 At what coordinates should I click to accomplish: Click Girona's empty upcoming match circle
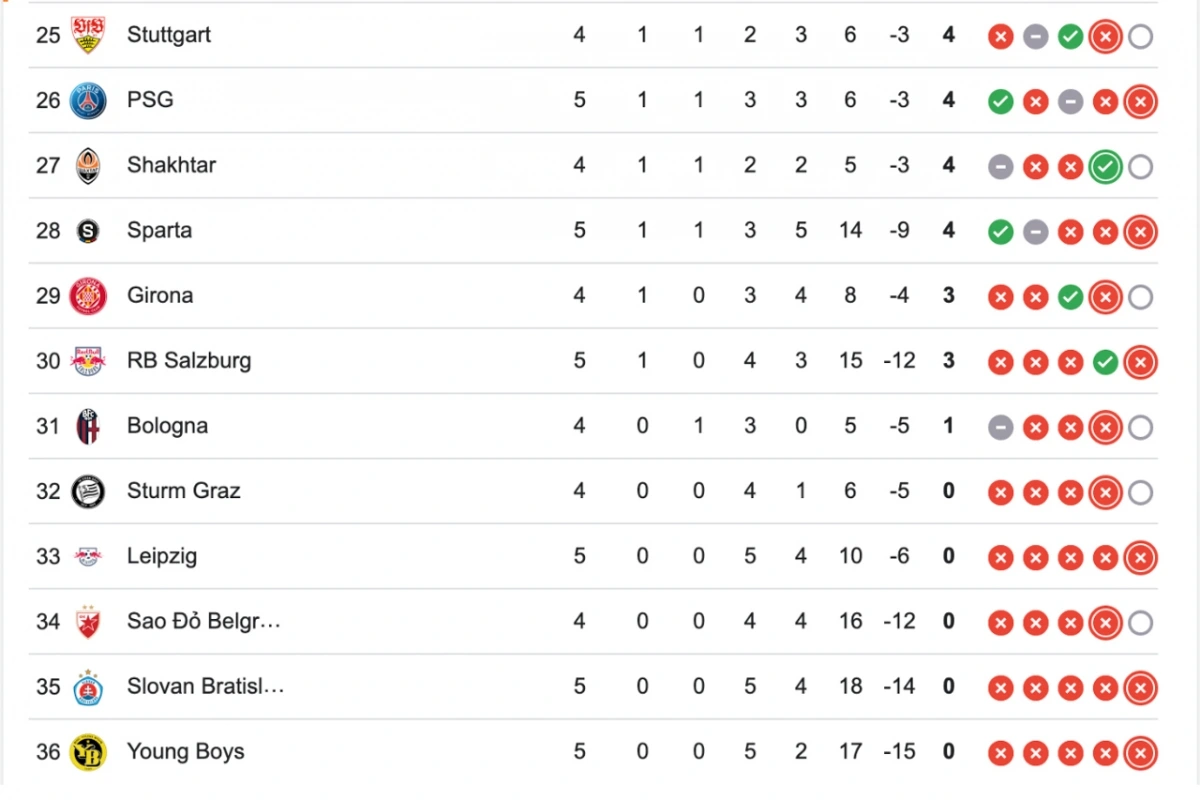1140,297
